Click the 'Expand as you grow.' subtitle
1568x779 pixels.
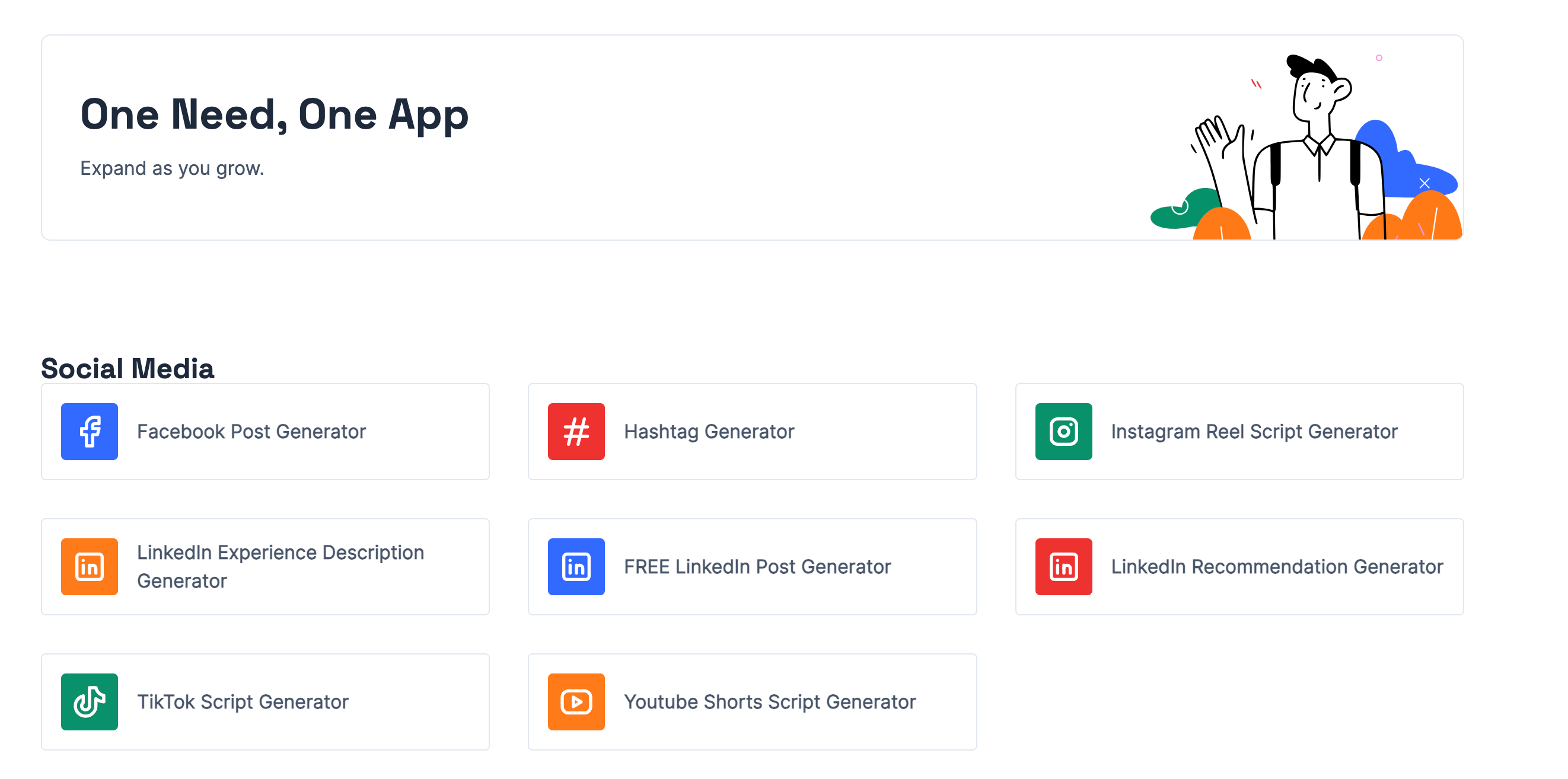[172, 168]
